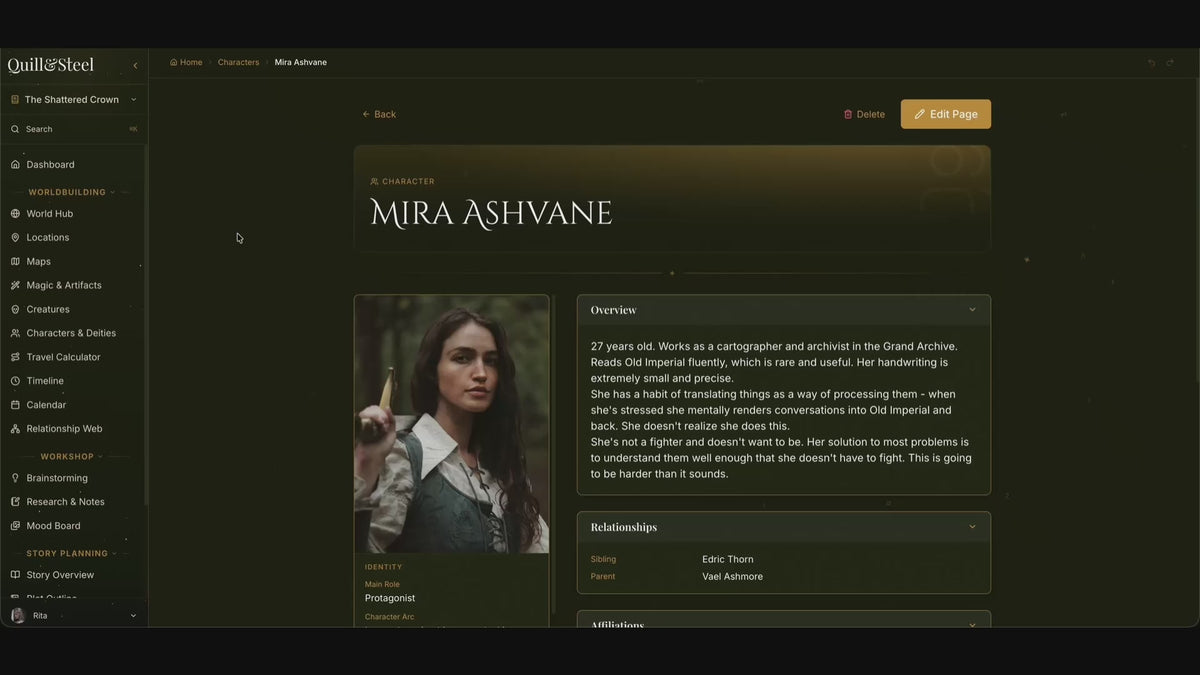The image size is (1200, 675).
Task: Open The Shattered Crown project dropdown
Action: point(73,100)
